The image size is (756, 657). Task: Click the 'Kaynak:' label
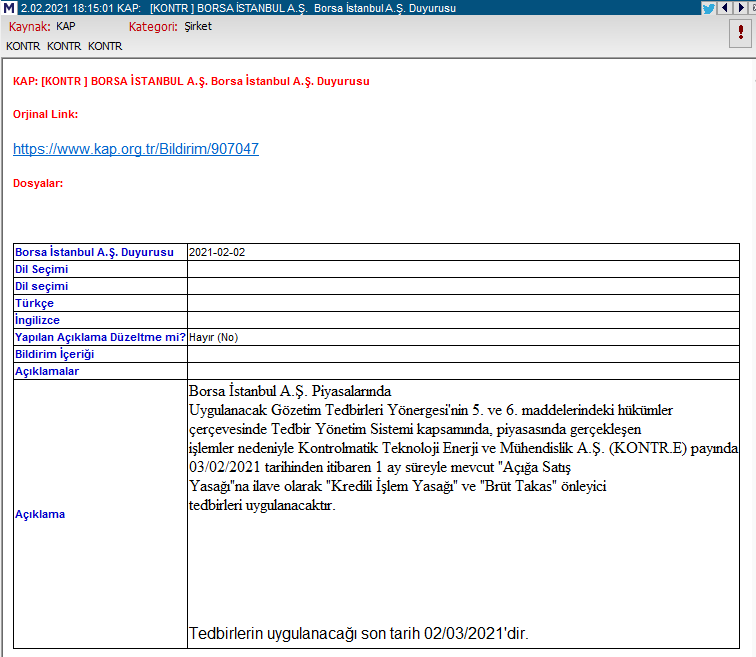coord(30,27)
